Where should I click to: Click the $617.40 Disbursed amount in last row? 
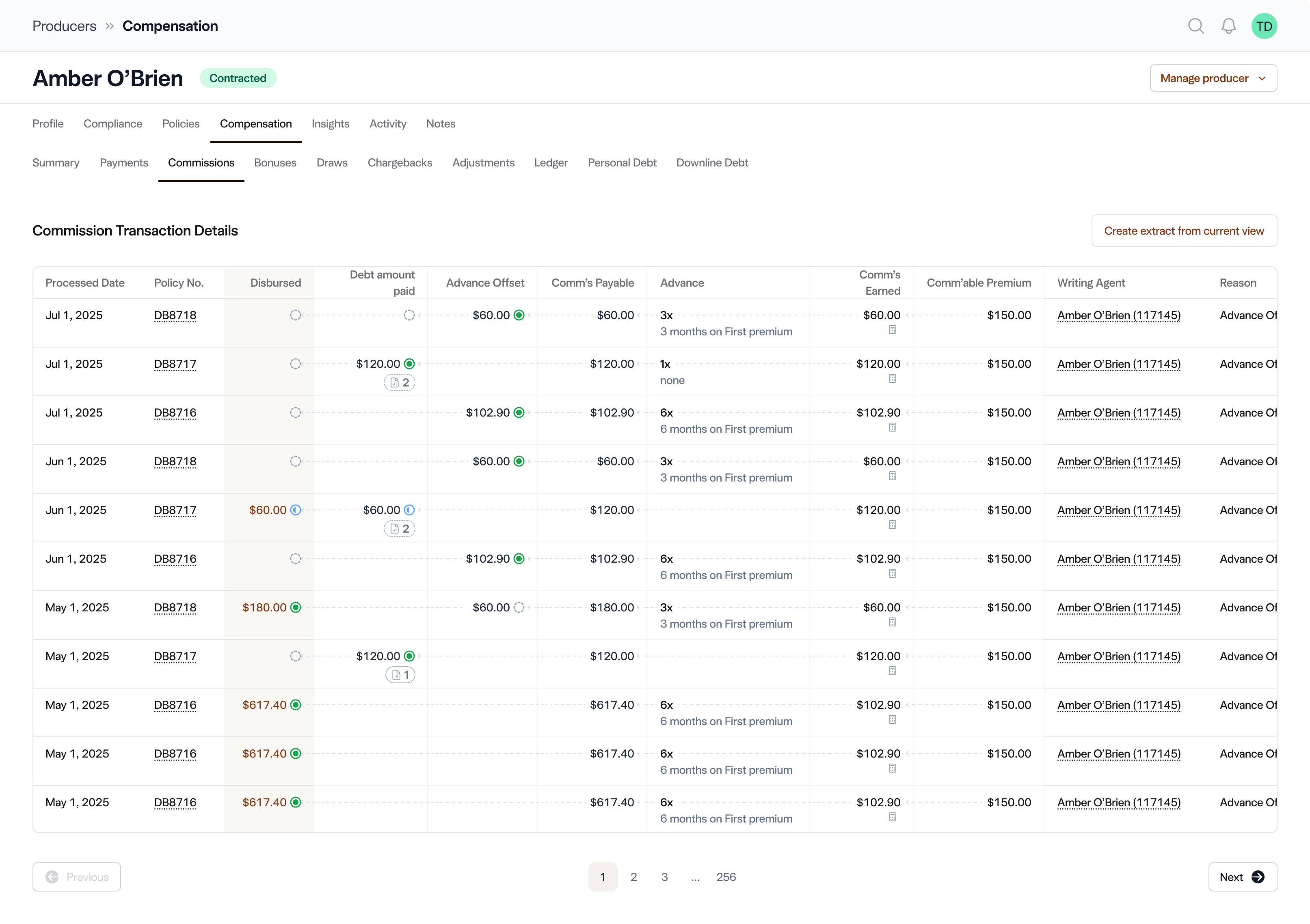264,803
